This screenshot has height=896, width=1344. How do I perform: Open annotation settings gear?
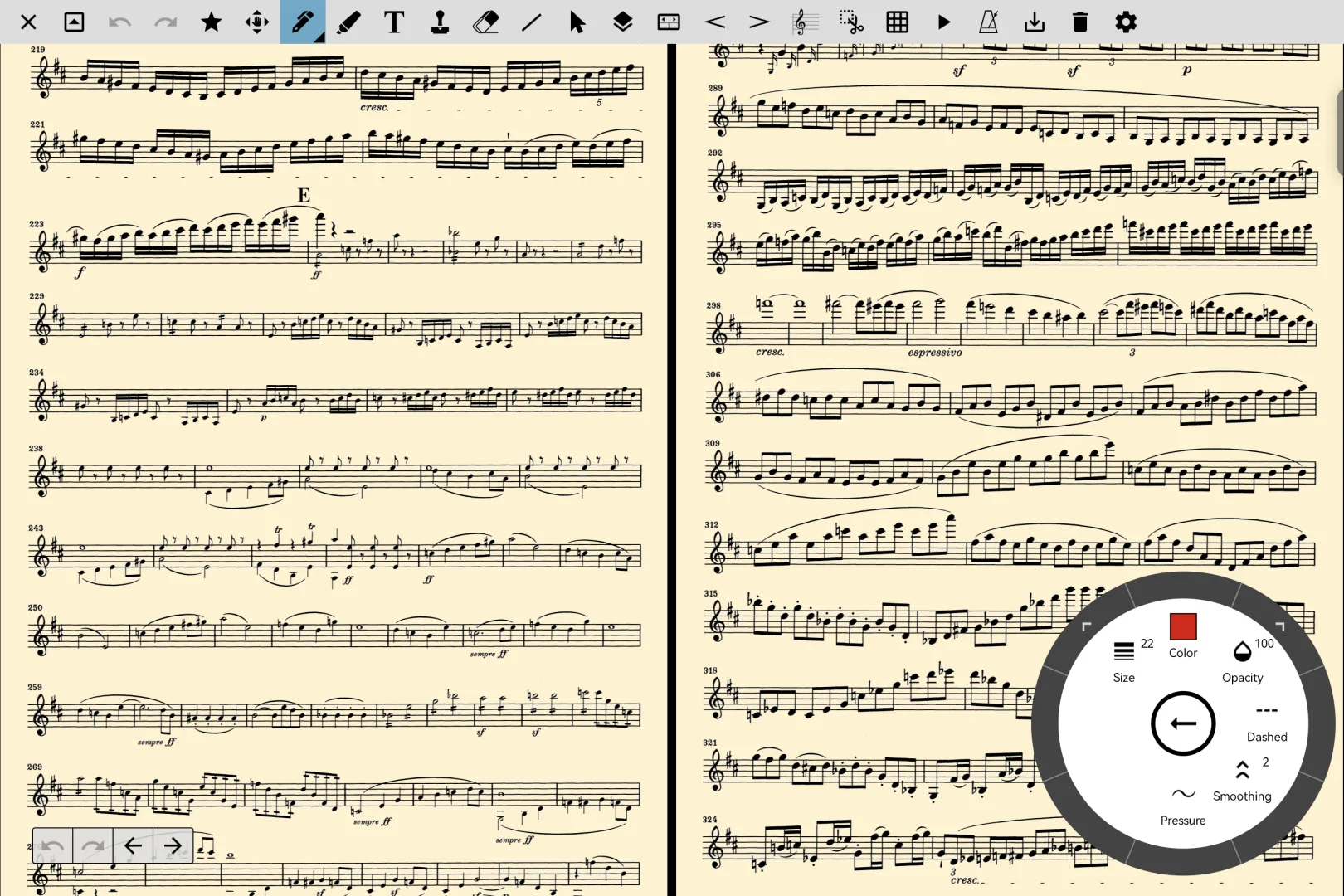tap(1126, 22)
